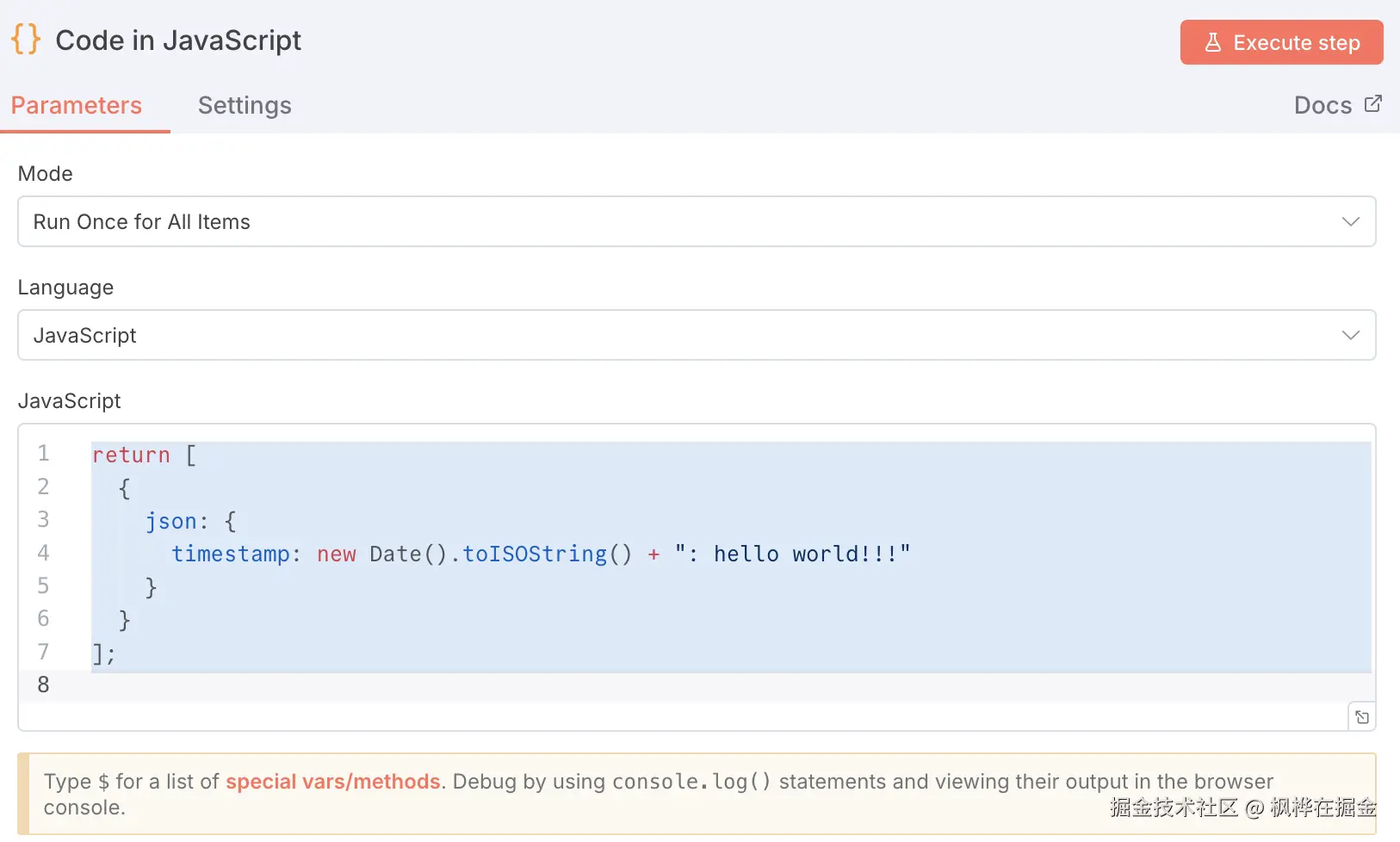Viewport: 1400px width, 842px height.
Task: Click the external link icon beside Docs
Action: click(x=1373, y=104)
